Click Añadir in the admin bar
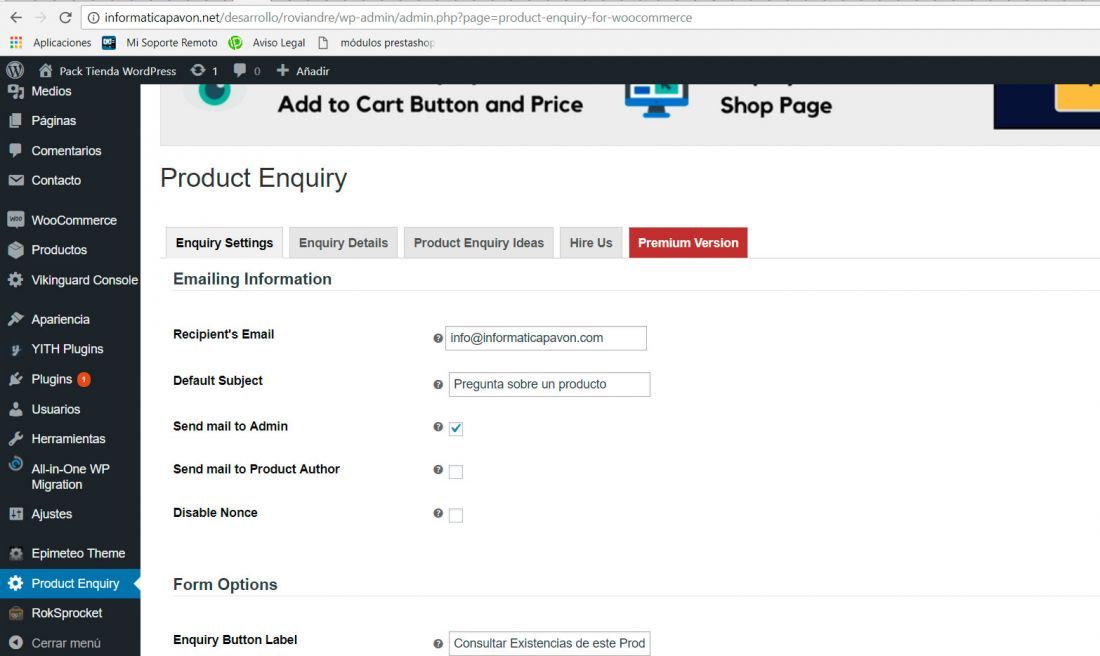The image size is (1100, 656). (313, 71)
